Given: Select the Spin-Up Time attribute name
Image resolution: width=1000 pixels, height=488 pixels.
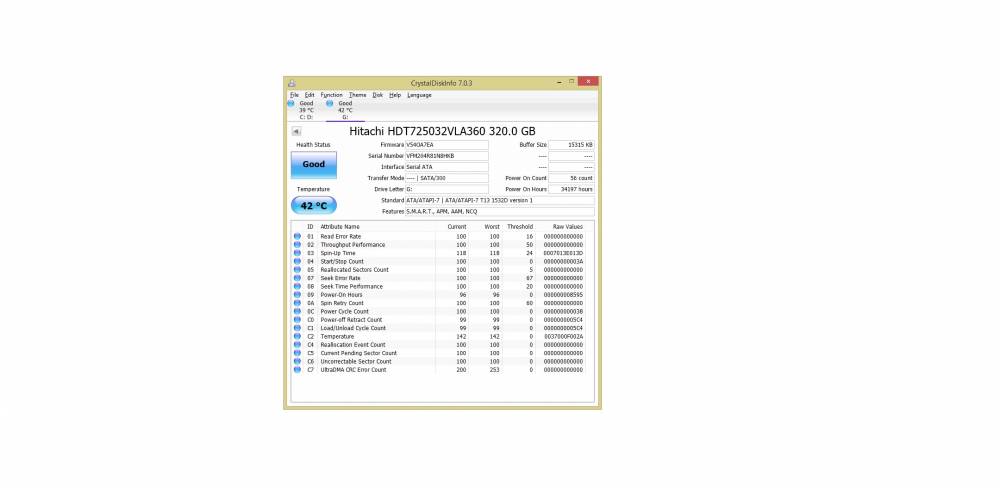Looking at the screenshot, I should coord(338,253).
